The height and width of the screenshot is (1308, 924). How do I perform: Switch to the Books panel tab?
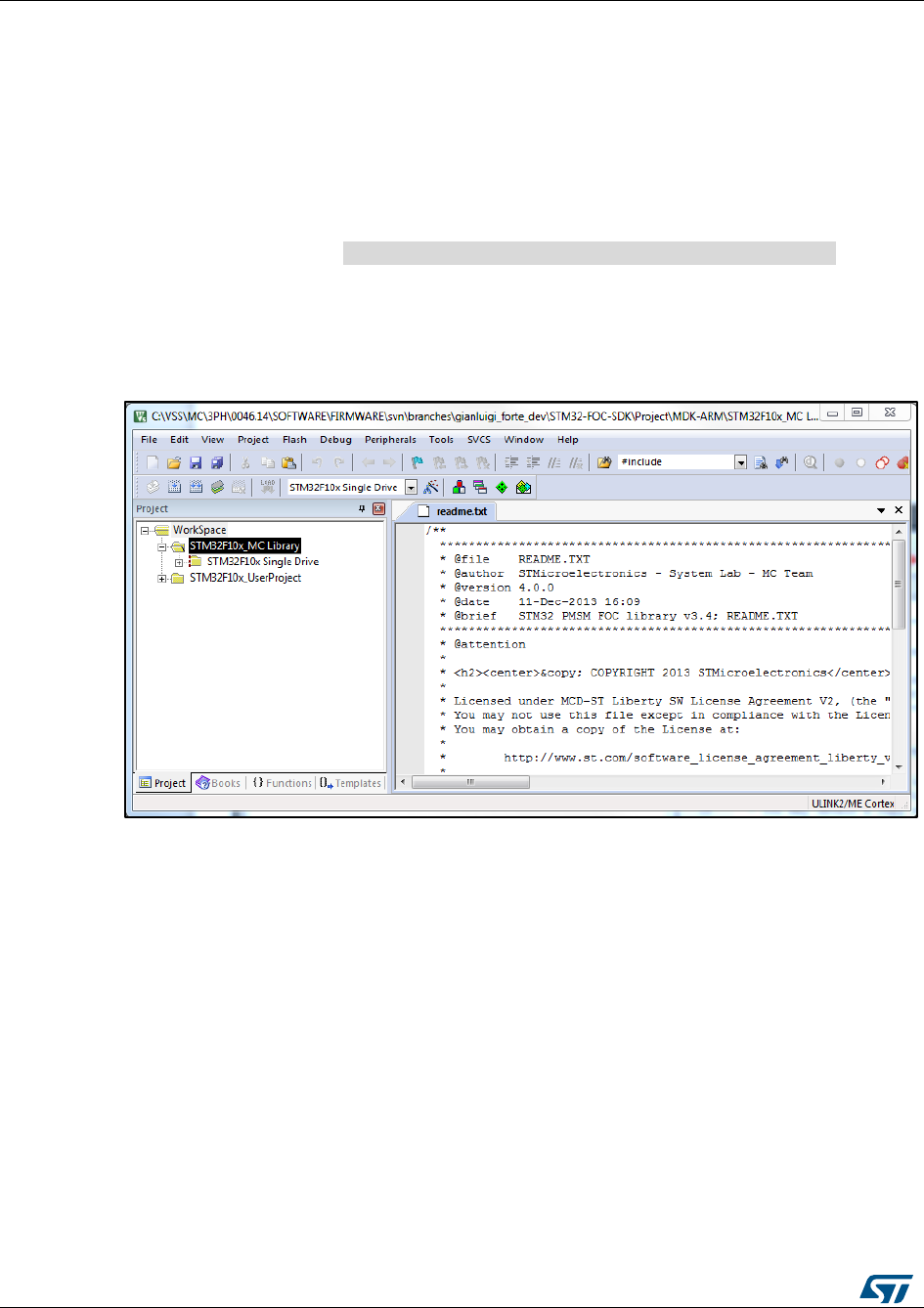point(218,783)
